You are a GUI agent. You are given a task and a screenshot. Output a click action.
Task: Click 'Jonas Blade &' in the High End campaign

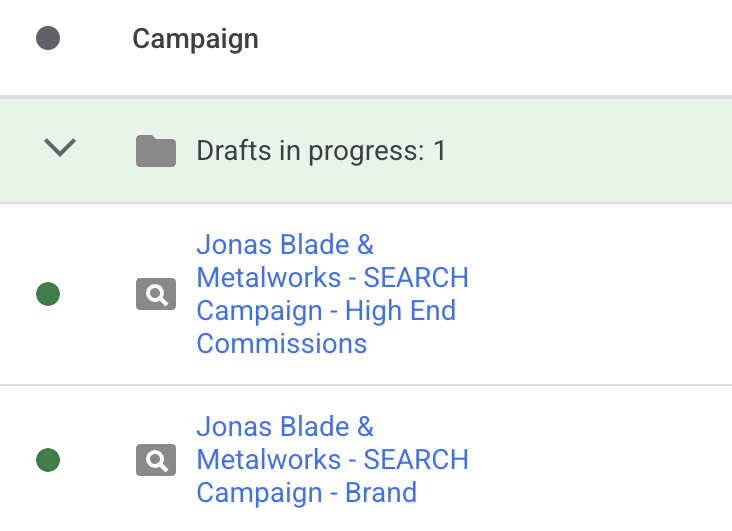click(x=285, y=244)
